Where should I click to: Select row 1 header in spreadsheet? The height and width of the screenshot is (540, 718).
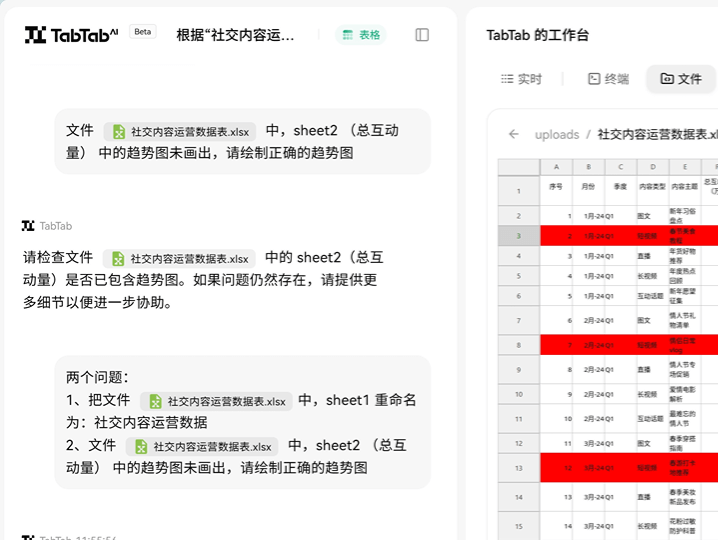coord(519,191)
